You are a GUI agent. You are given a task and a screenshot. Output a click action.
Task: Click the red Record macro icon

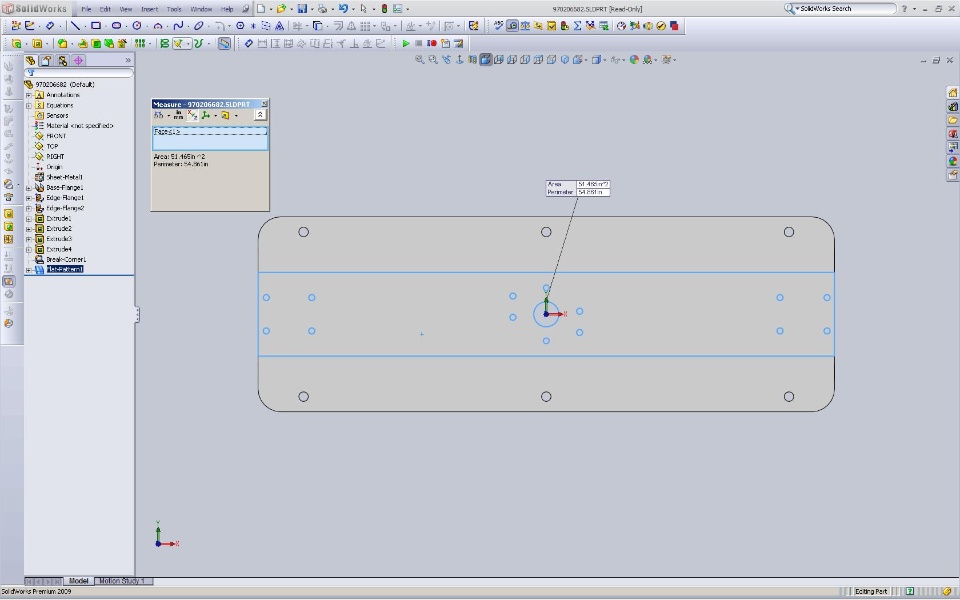click(x=432, y=43)
